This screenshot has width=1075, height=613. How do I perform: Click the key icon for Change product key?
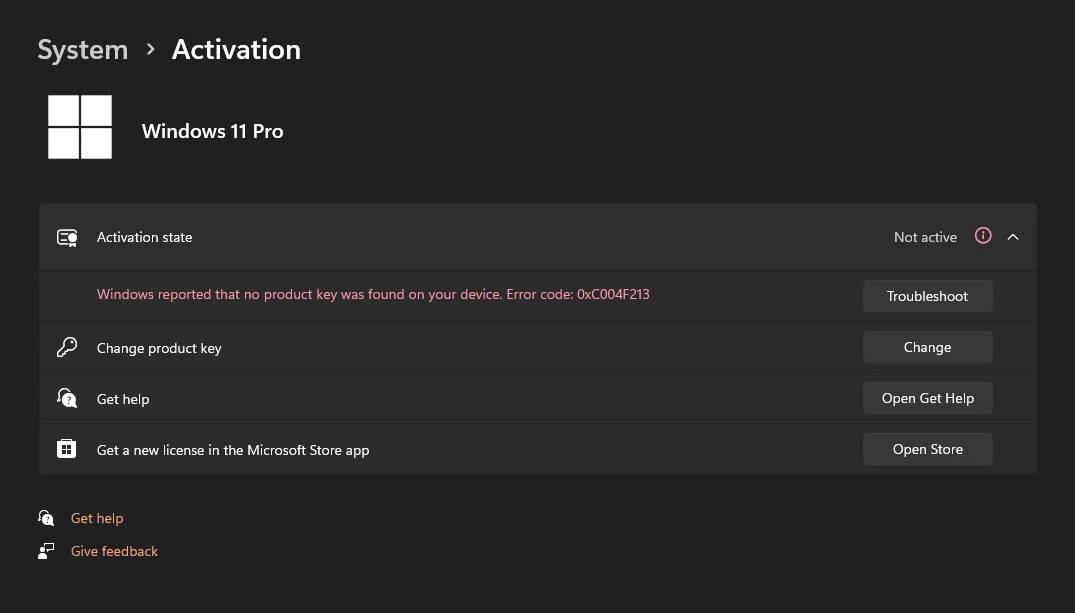click(x=67, y=347)
